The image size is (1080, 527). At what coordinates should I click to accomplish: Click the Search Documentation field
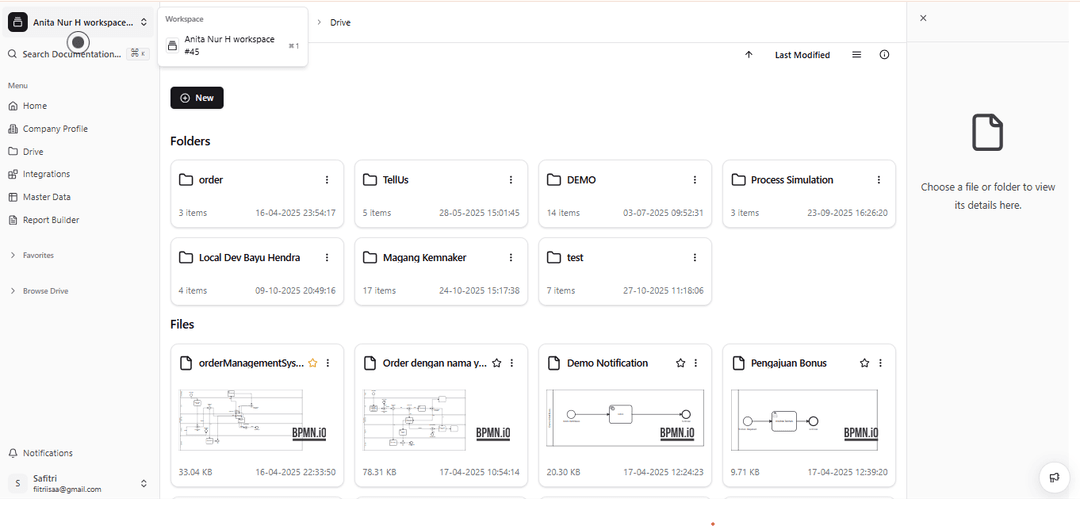[x=78, y=54]
